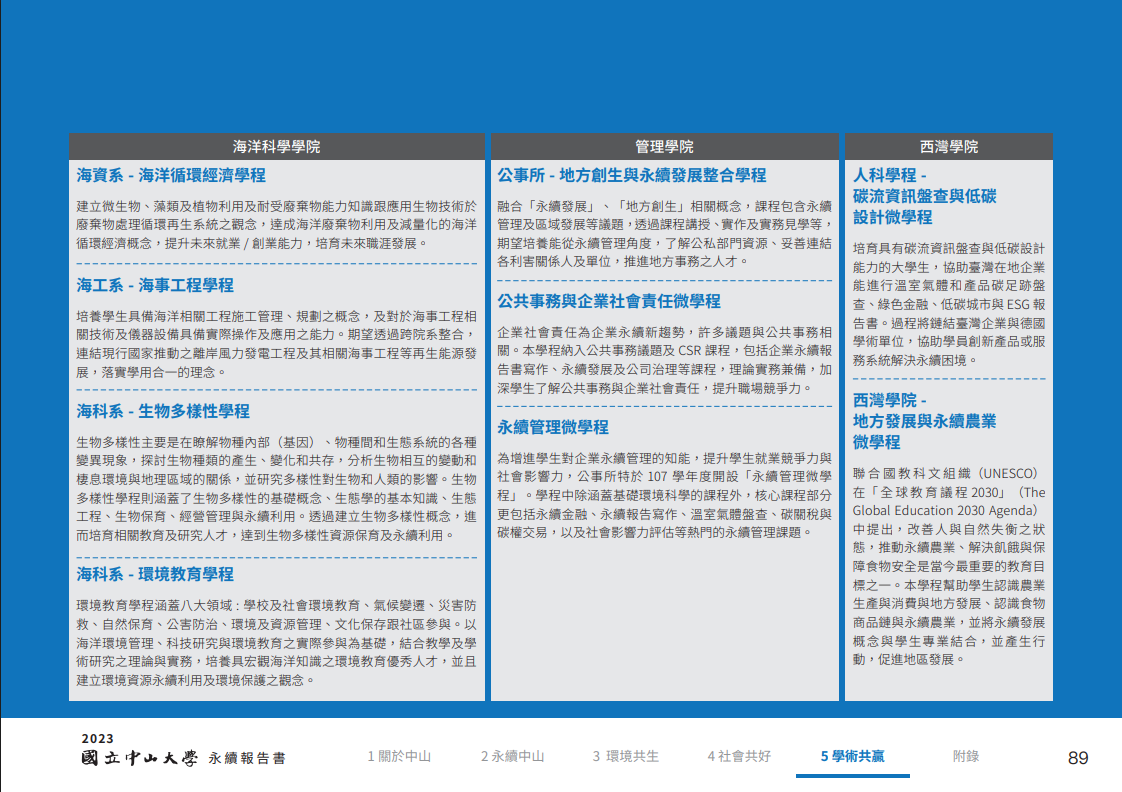Screen dimensions: 1122x792
Task: Switch to the '2 永續中山' tab
Action: [512, 757]
